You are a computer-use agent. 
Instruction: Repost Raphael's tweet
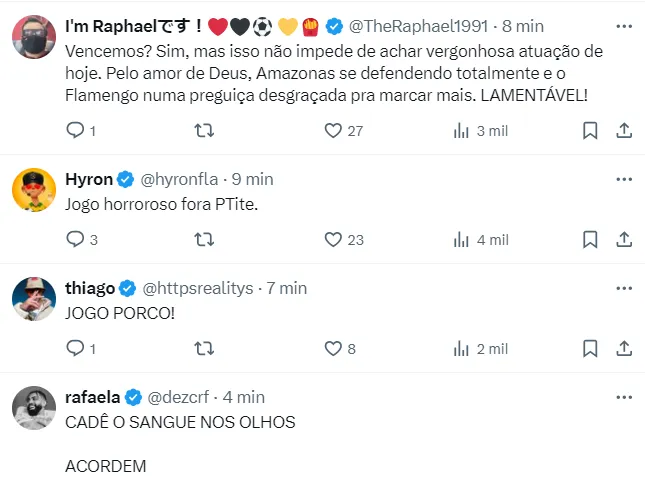203,130
